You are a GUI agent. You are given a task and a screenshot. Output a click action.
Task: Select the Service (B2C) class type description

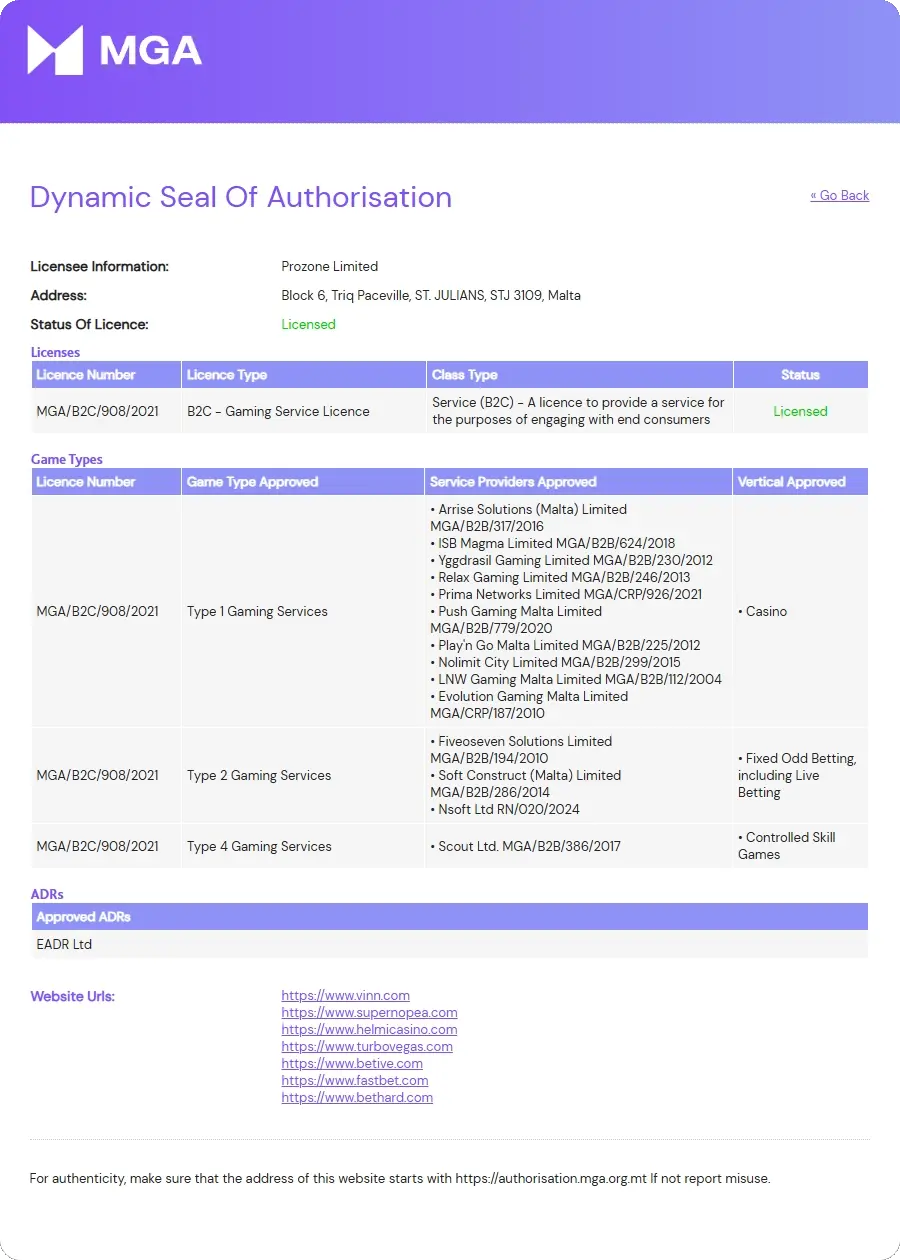pos(578,411)
